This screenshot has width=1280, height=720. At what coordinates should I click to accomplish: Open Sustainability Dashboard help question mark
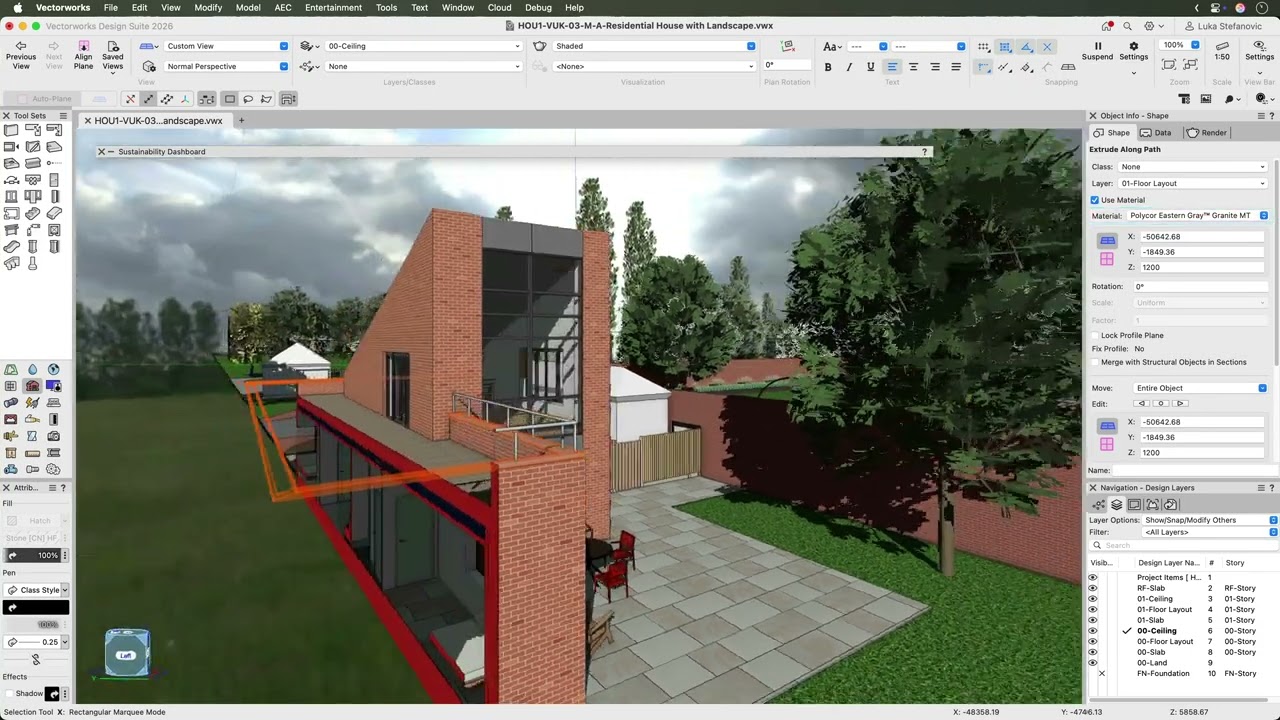925,152
